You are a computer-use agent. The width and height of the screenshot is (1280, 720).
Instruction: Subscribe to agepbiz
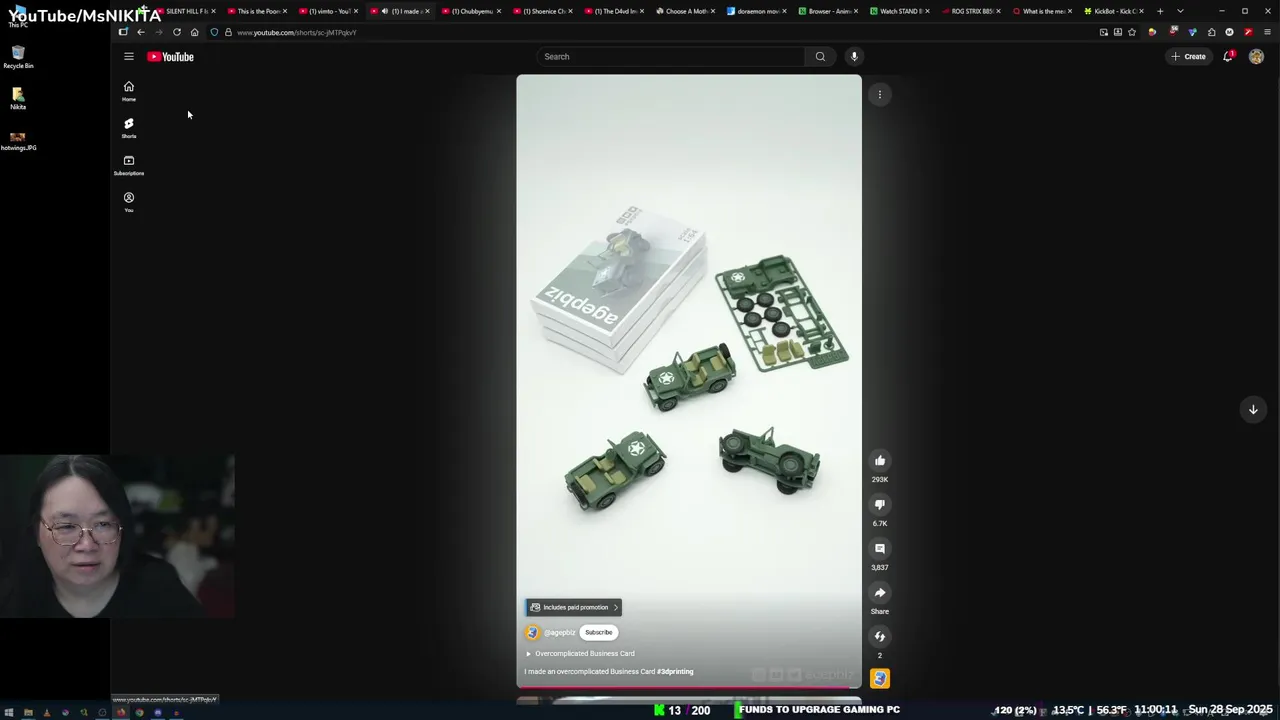[598, 632]
